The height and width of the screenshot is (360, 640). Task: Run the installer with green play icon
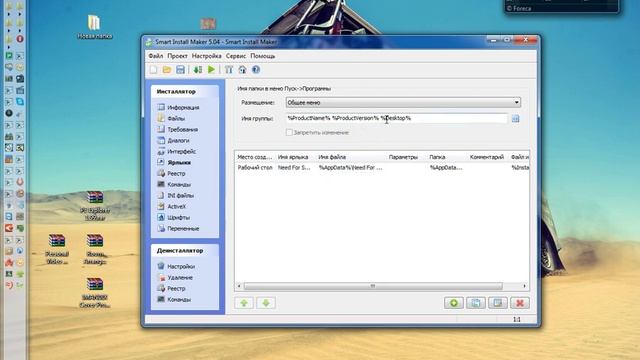(x=211, y=70)
